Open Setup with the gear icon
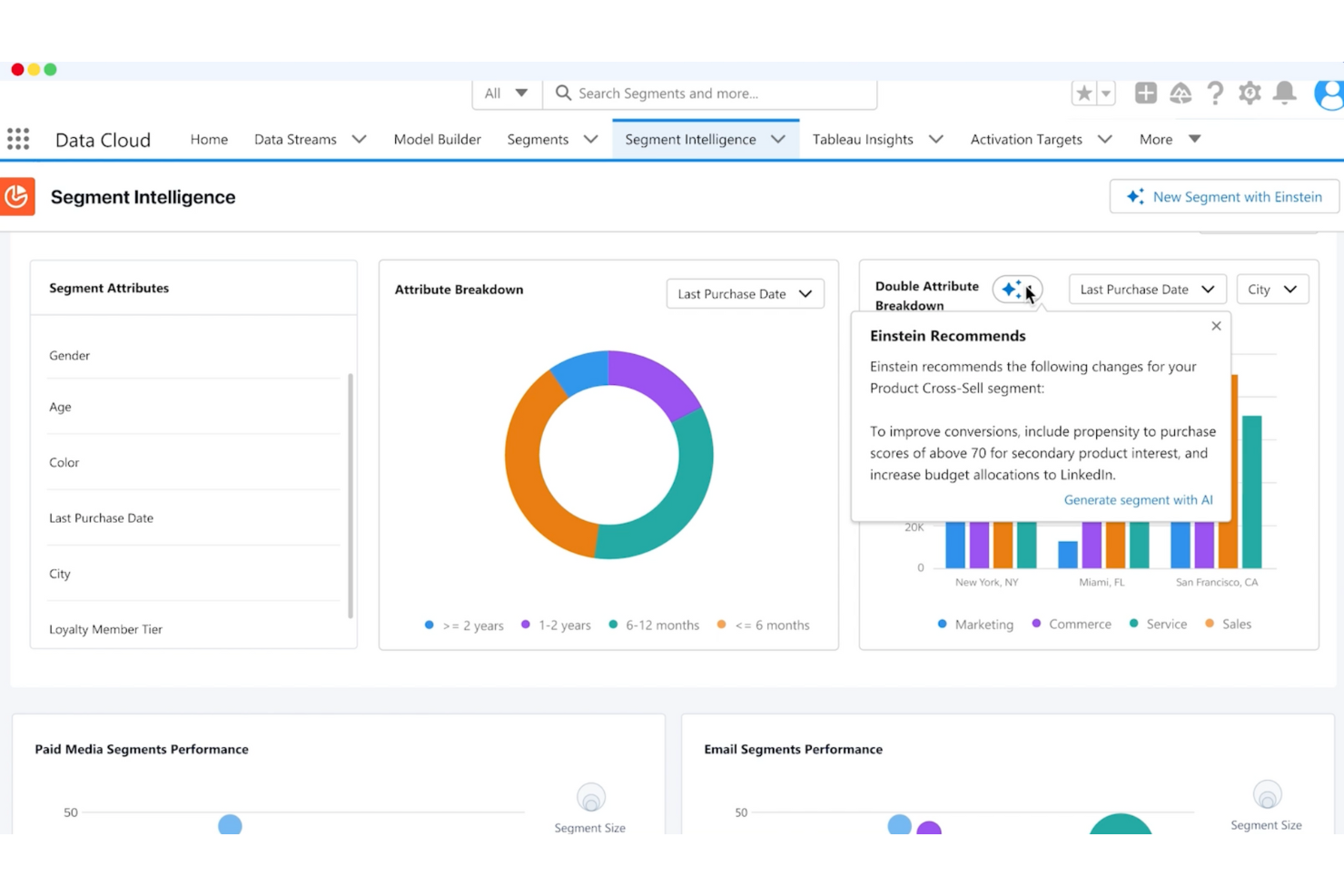This screenshot has width=1344, height=896. 1250,93
